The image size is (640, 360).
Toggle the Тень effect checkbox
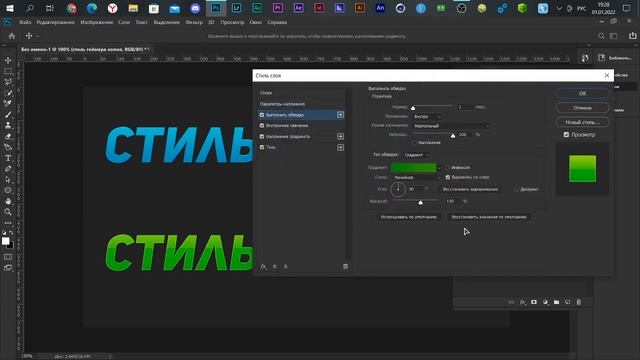(x=262, y=147)
